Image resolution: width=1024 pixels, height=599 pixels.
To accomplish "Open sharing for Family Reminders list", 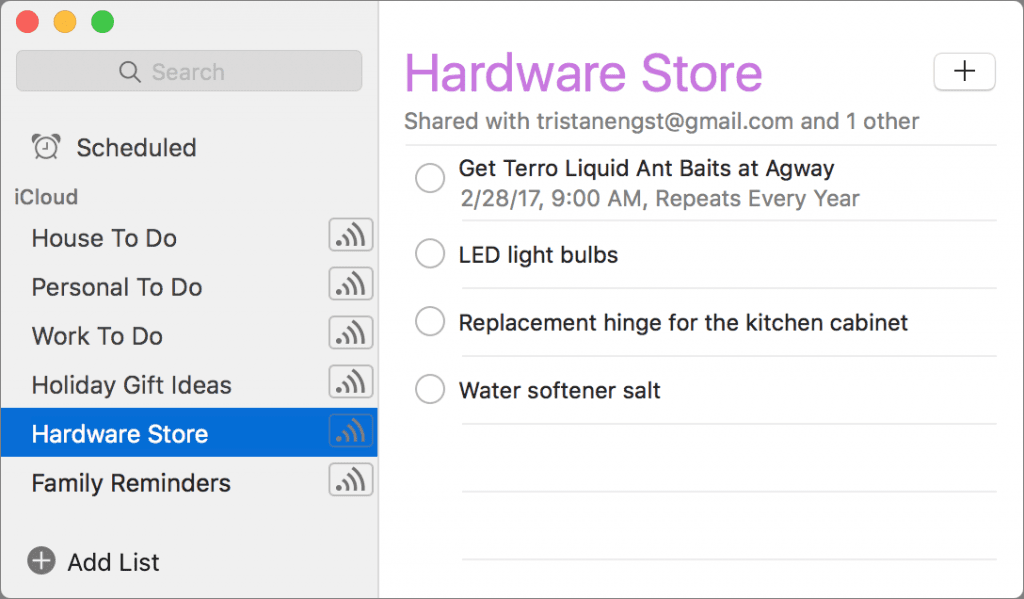I will [x=350, y=481].
